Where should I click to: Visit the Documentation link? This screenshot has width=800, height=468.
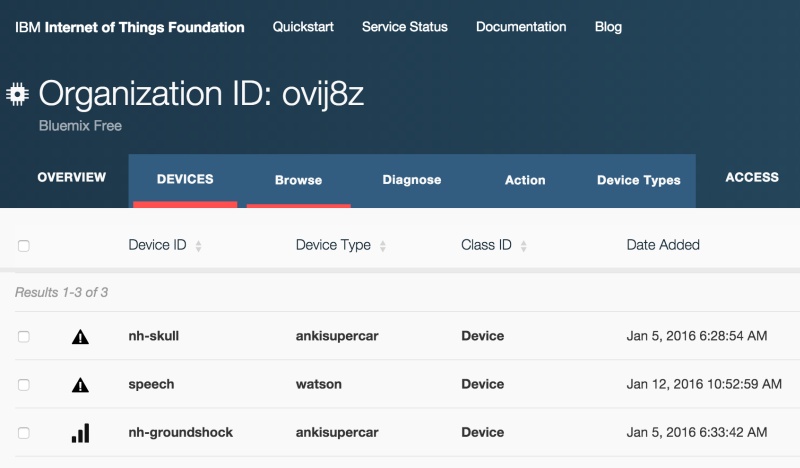pyautogui.click(x=521, y=27)
